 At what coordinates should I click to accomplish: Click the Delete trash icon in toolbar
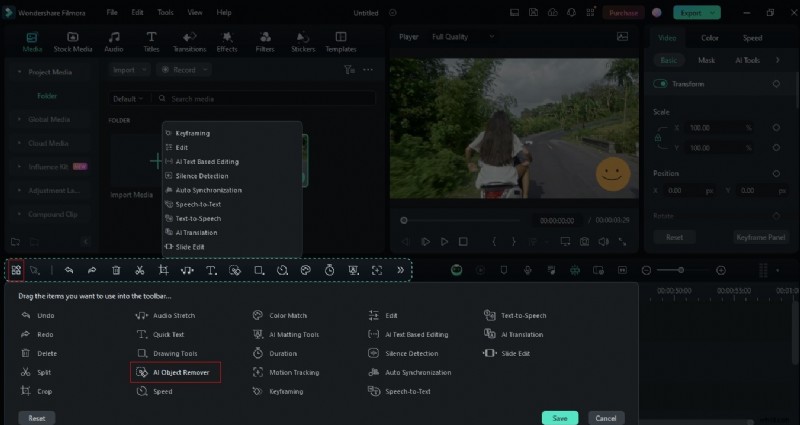tap(116, 270)
